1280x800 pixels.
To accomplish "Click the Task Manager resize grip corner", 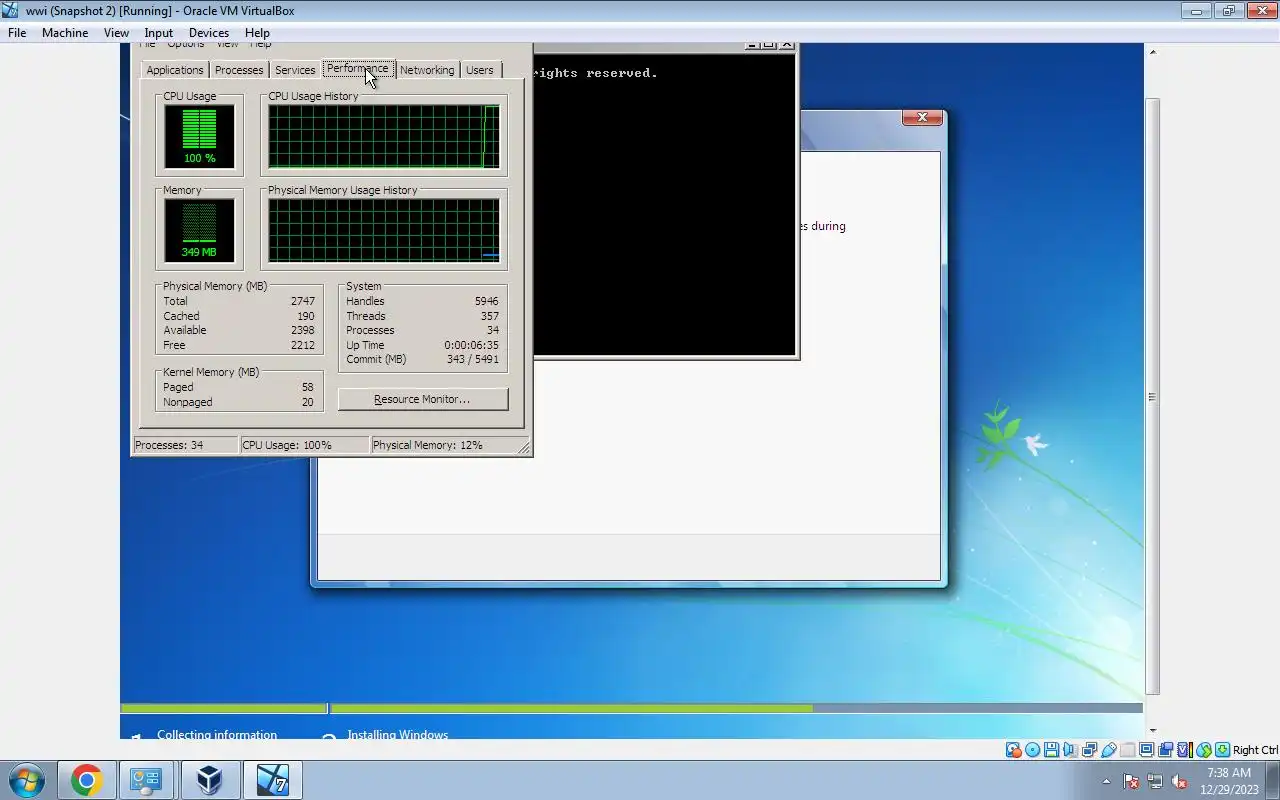I will (x=523, y=448).
